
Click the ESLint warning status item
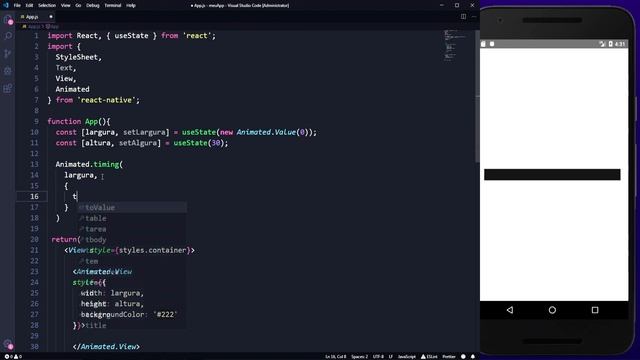pos(429,356)
